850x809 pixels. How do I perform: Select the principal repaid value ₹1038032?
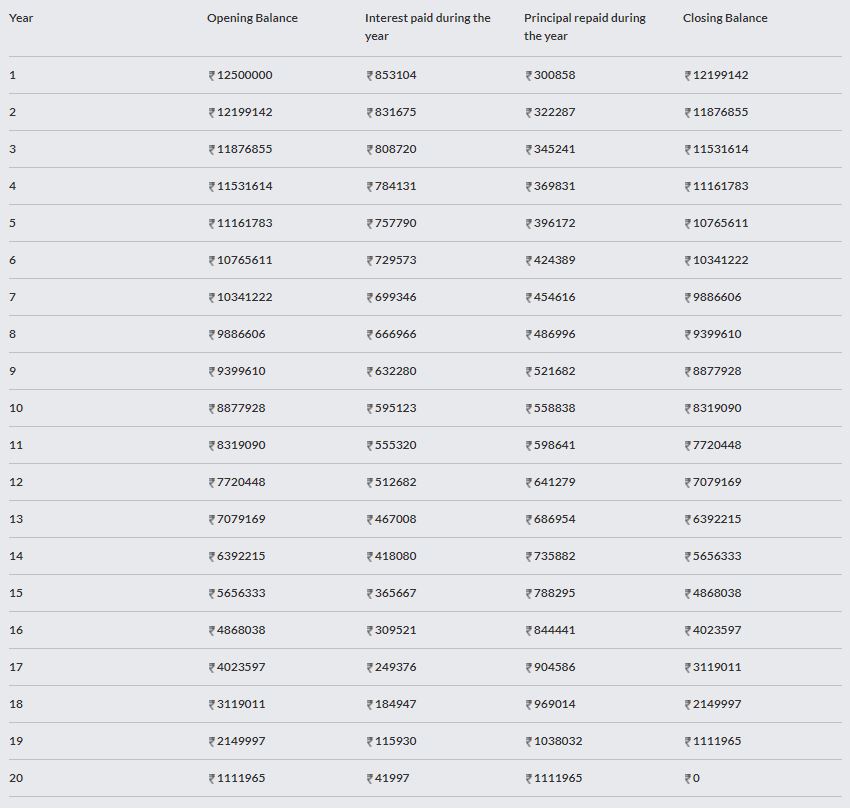(x=554, y=741)
